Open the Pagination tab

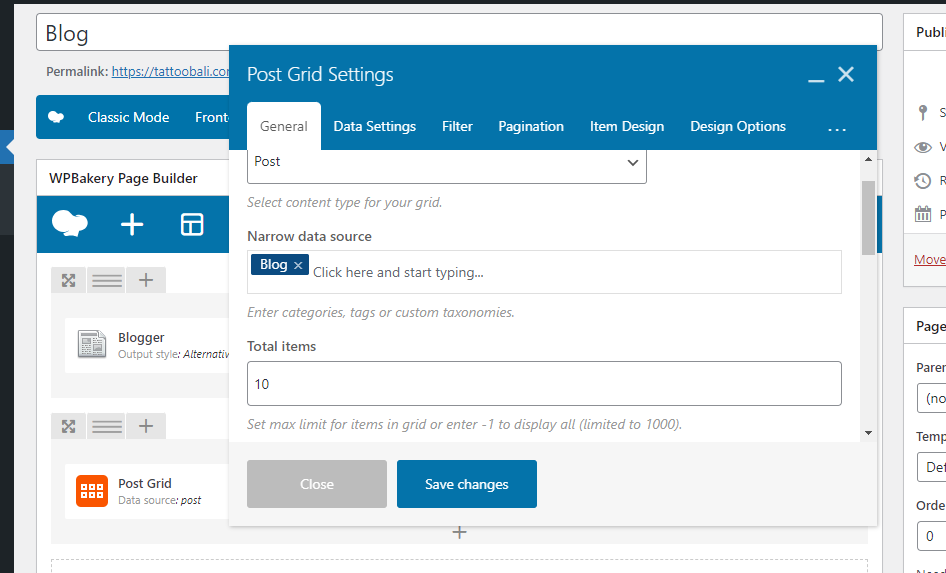[531, 126]
